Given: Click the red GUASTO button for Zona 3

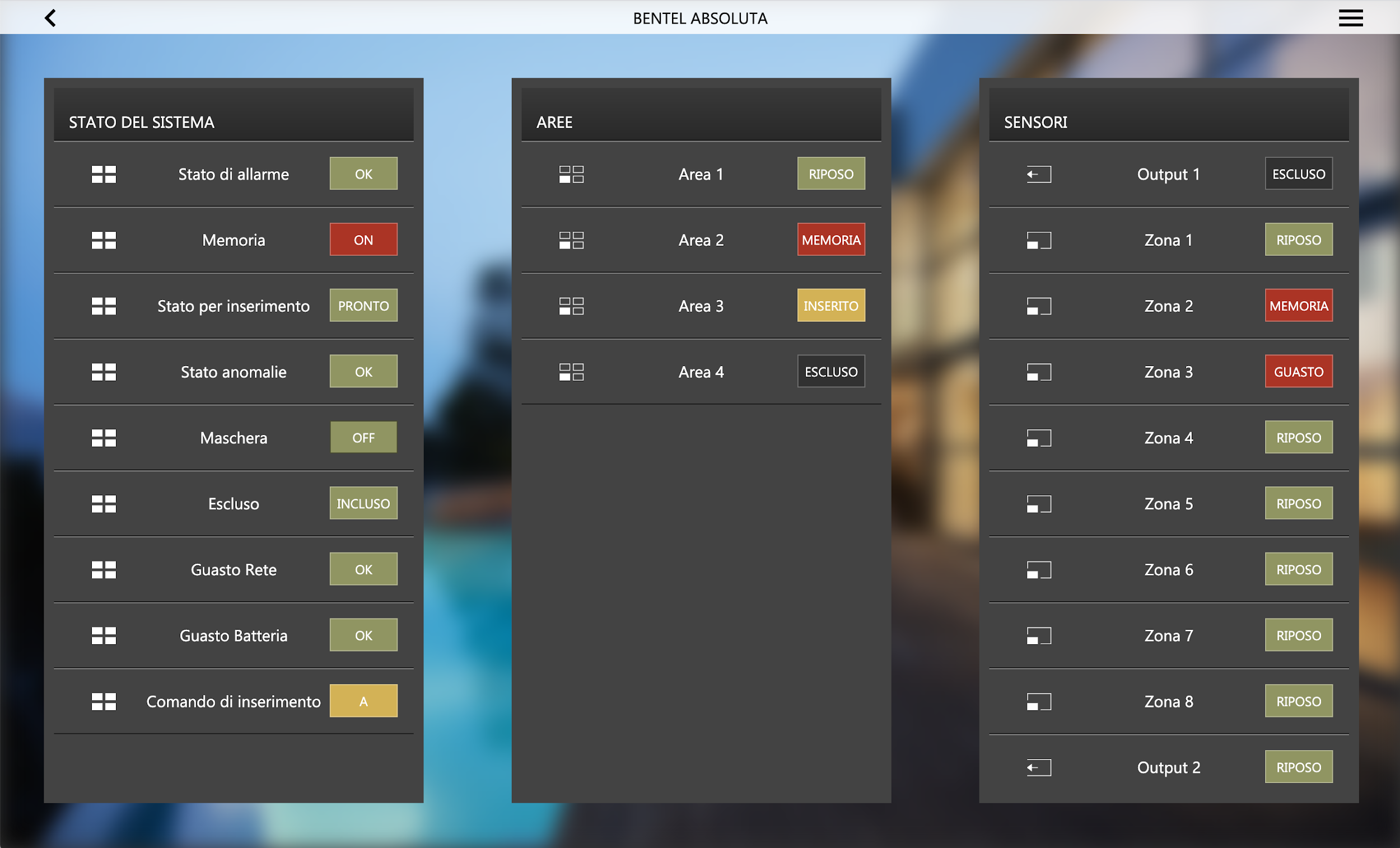Looking at the screenshot, I should [x=1299, y=372].
